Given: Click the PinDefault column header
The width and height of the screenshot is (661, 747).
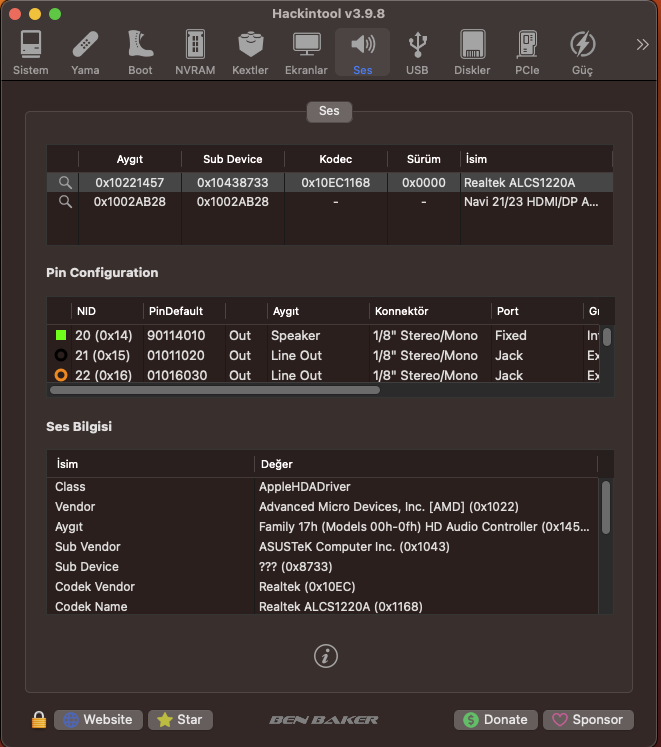Looking at the screenshot, I should pyautogui.click(x=184, y=311).
